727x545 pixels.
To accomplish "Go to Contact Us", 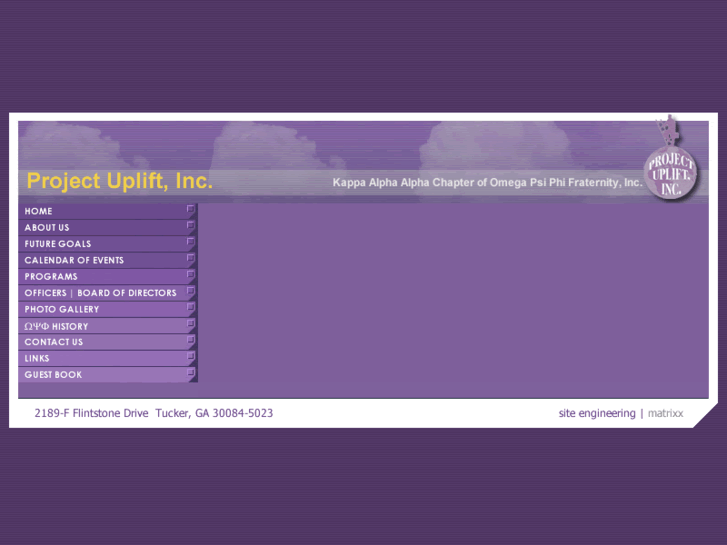I will [x=108, y=342].
